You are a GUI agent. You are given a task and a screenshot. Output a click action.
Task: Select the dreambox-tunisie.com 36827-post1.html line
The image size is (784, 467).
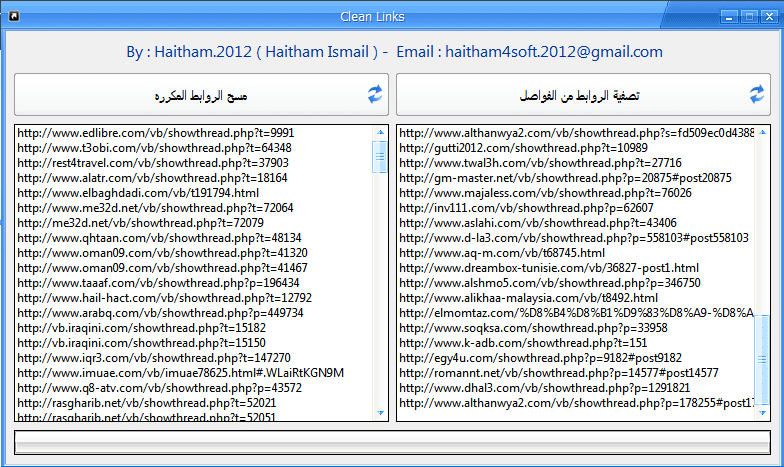tap(549, 268)
